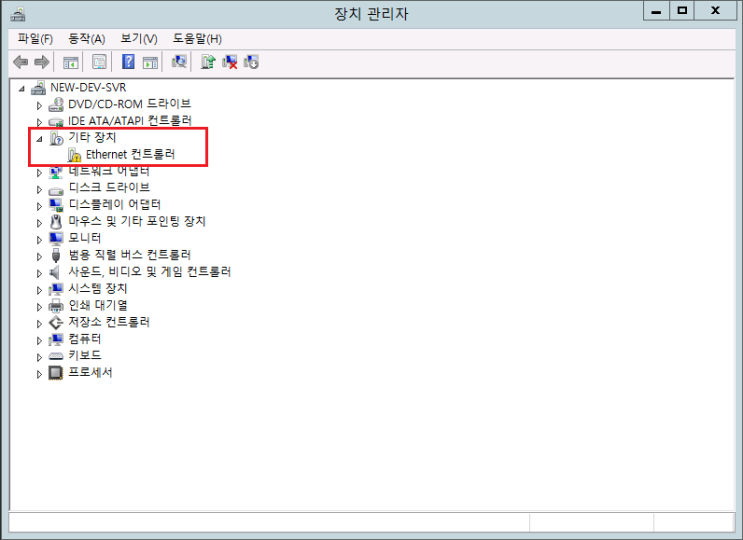The width and height of the screenshot is (743, 540).
Task: Click the 모니터 monitor icon
Action: [x=56, y=238]
